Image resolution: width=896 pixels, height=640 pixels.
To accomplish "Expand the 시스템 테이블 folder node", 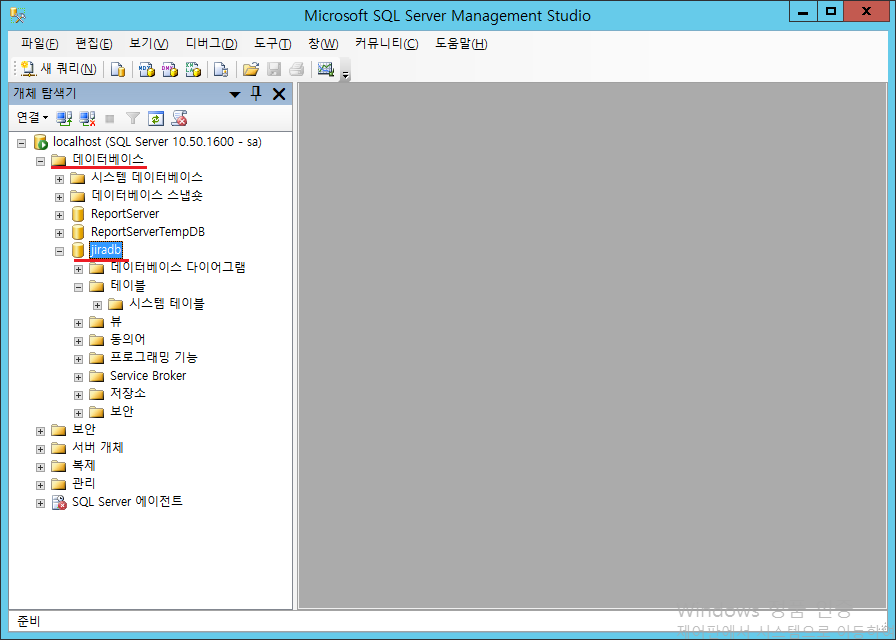I will coord(98,304).
